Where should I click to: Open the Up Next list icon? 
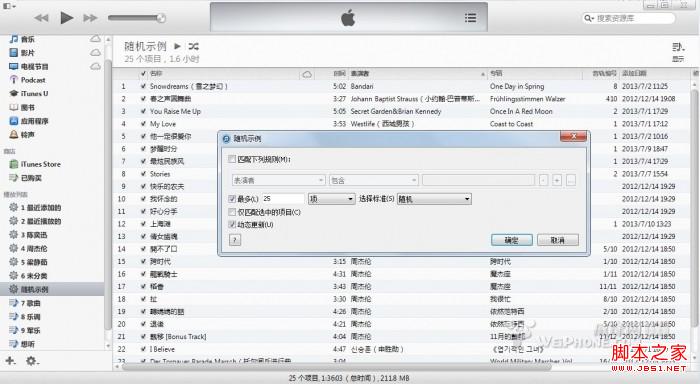click(x=470, y=18)
